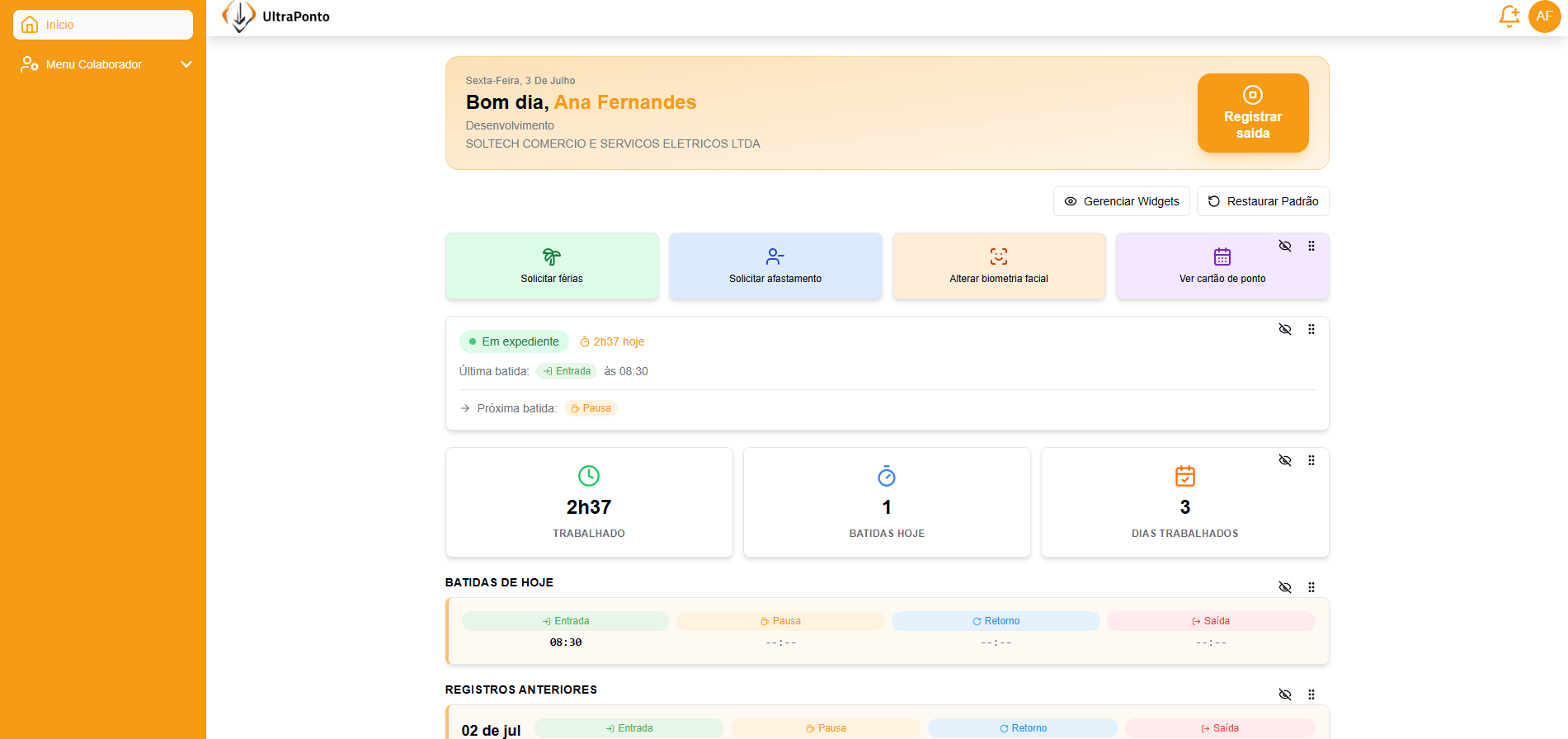This screenshot has width=1568, height=739.
Task: Click the person-minus leave icon
Action: coord(775,257)
